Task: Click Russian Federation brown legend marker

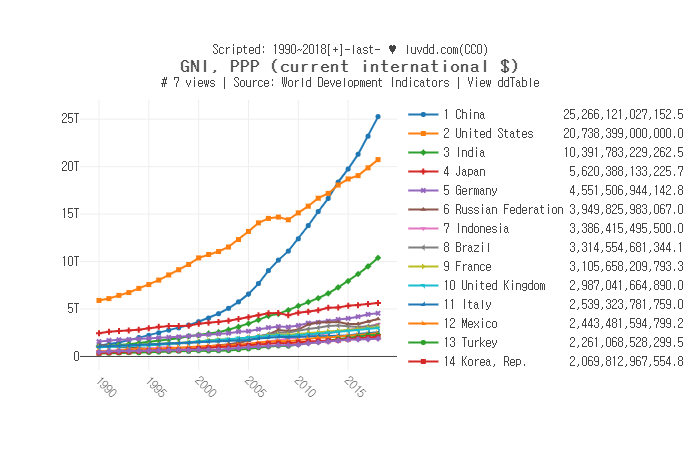Action: pos(424,210)
